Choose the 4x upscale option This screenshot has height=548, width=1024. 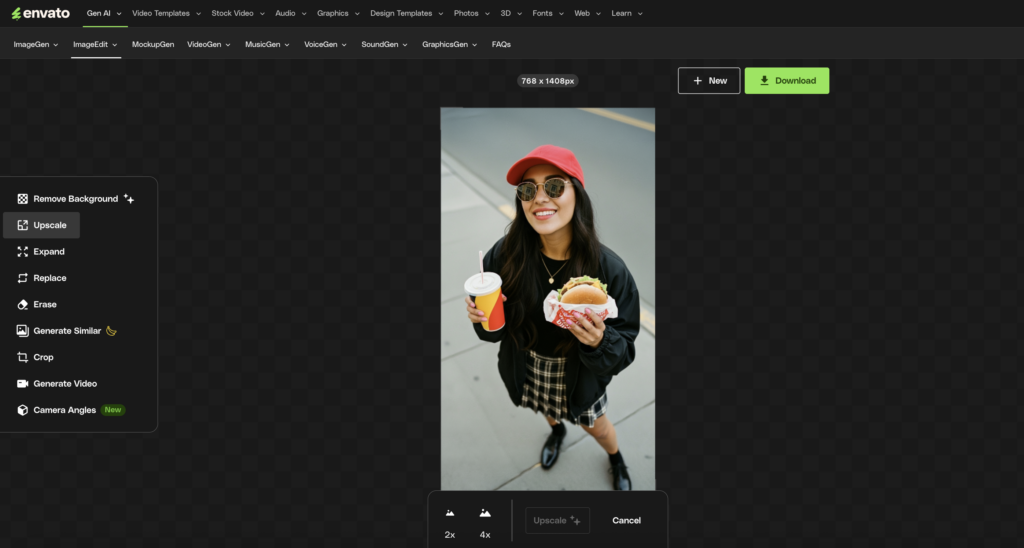[x=485, y=523]
